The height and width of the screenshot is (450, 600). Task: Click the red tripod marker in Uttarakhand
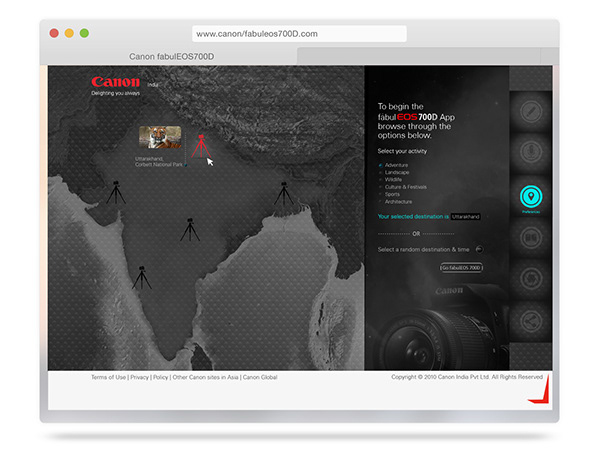click(x=201, y=146)
